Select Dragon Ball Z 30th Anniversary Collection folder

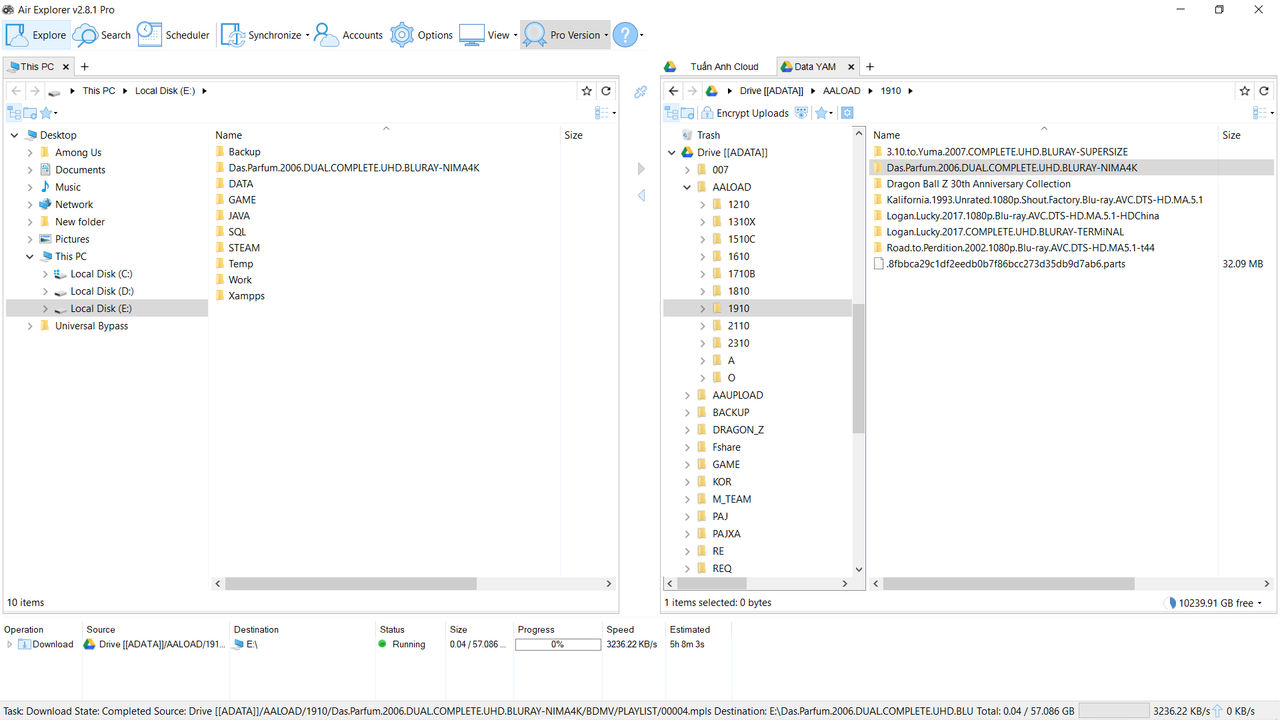click(x=978, y=184)
